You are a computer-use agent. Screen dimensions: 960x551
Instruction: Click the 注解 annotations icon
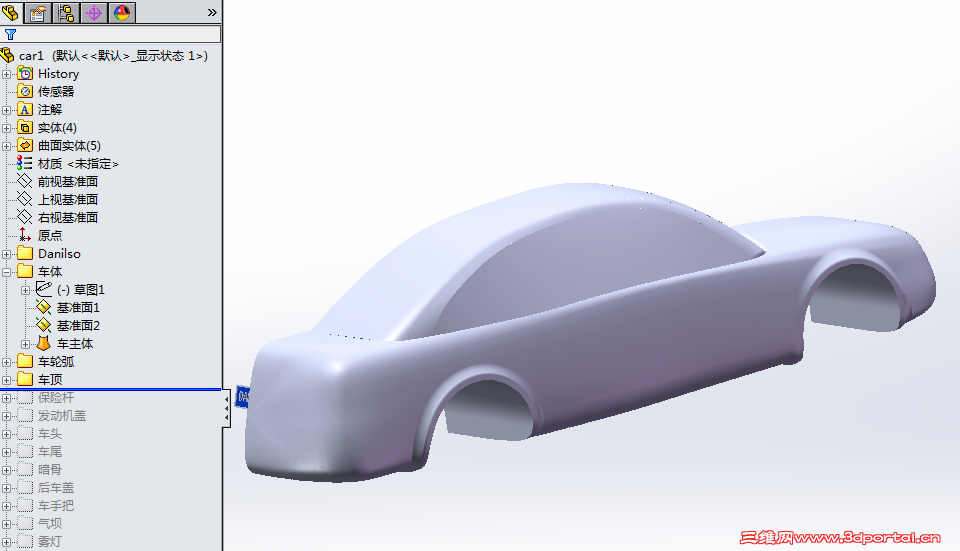pos(25,110)
